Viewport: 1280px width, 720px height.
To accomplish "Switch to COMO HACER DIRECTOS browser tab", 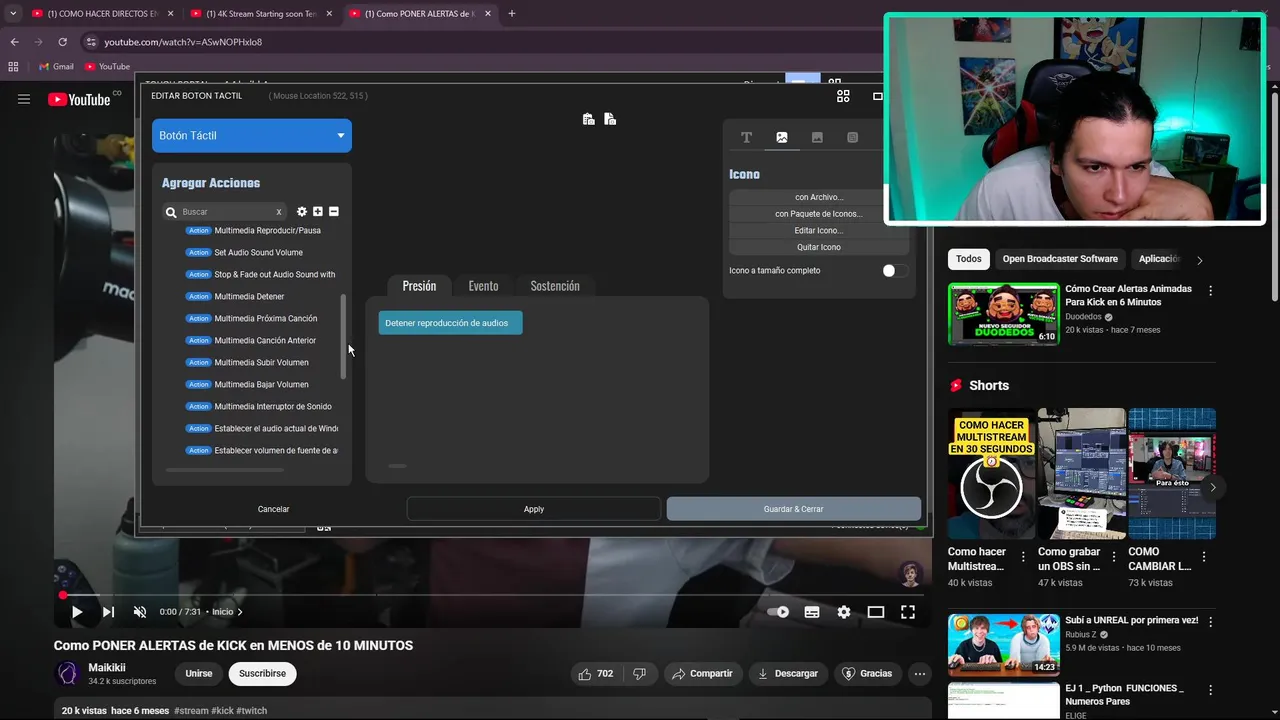I will (x=102, y=14).
